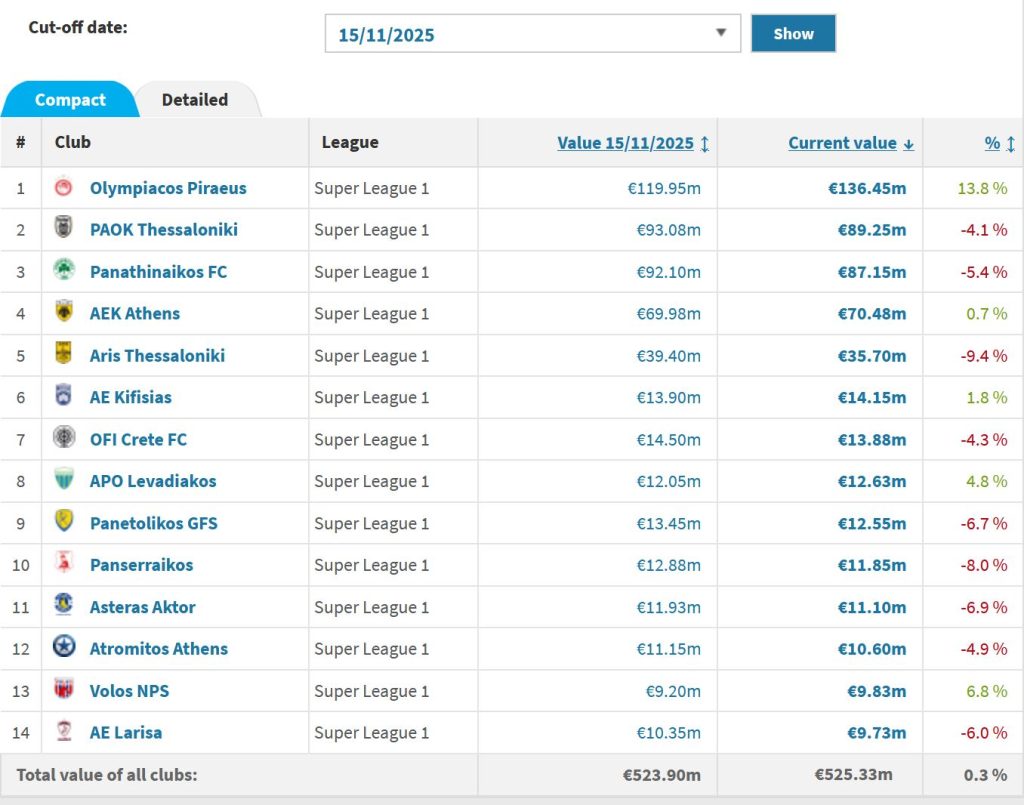1024x805 pixels.
Task: Open Aris Thessaloniki via its club badge
Action: (x=62, y=355)
